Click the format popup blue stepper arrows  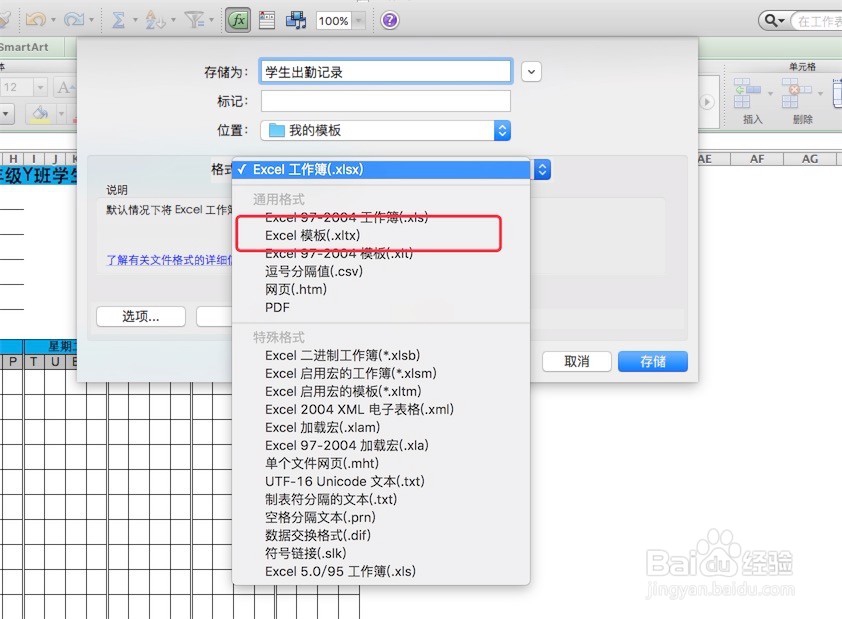[542, 170]
